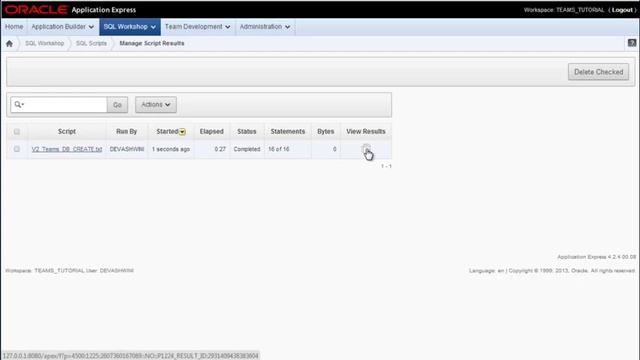Sort by the Bytes column header
The image size is (640, 360).
click(326, 131)
